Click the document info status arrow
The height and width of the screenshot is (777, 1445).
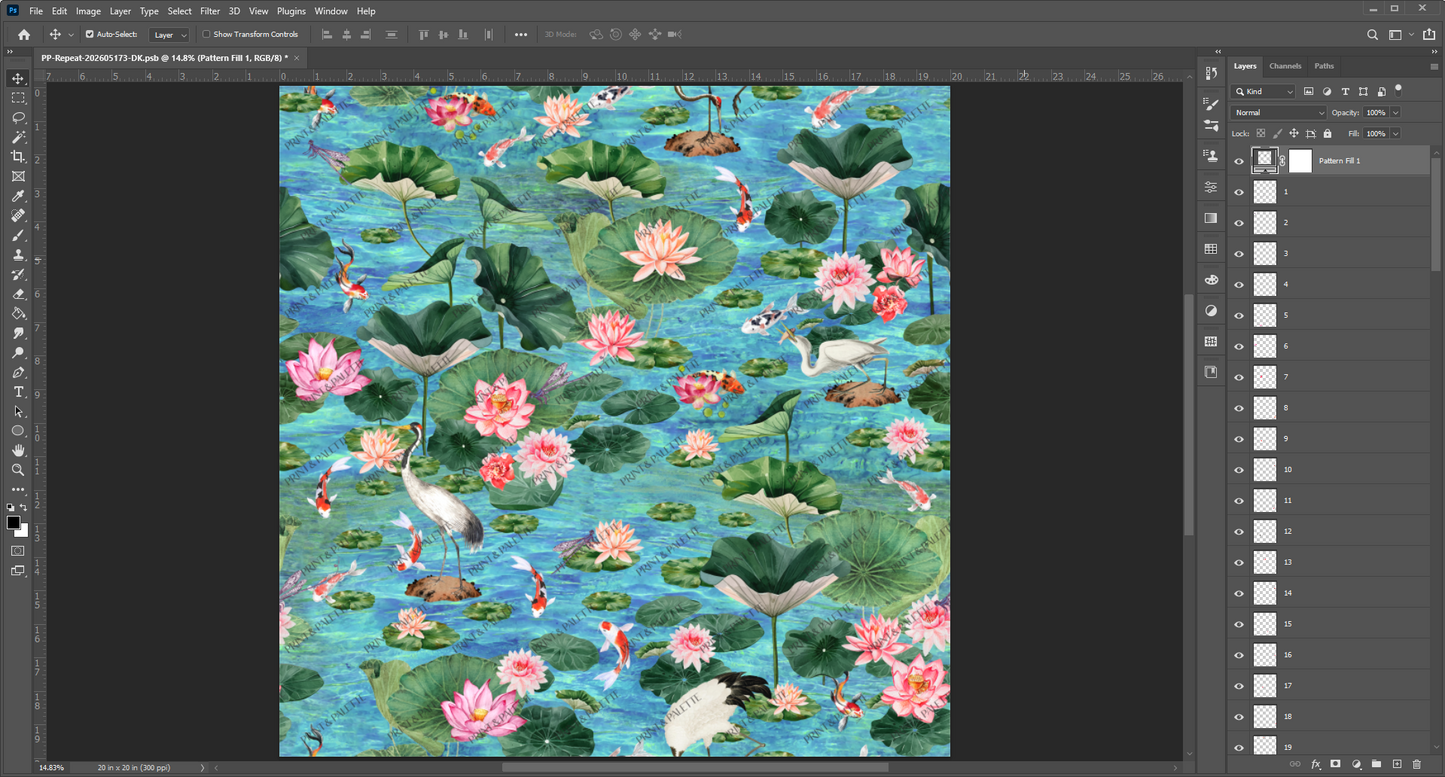point(202,768)
